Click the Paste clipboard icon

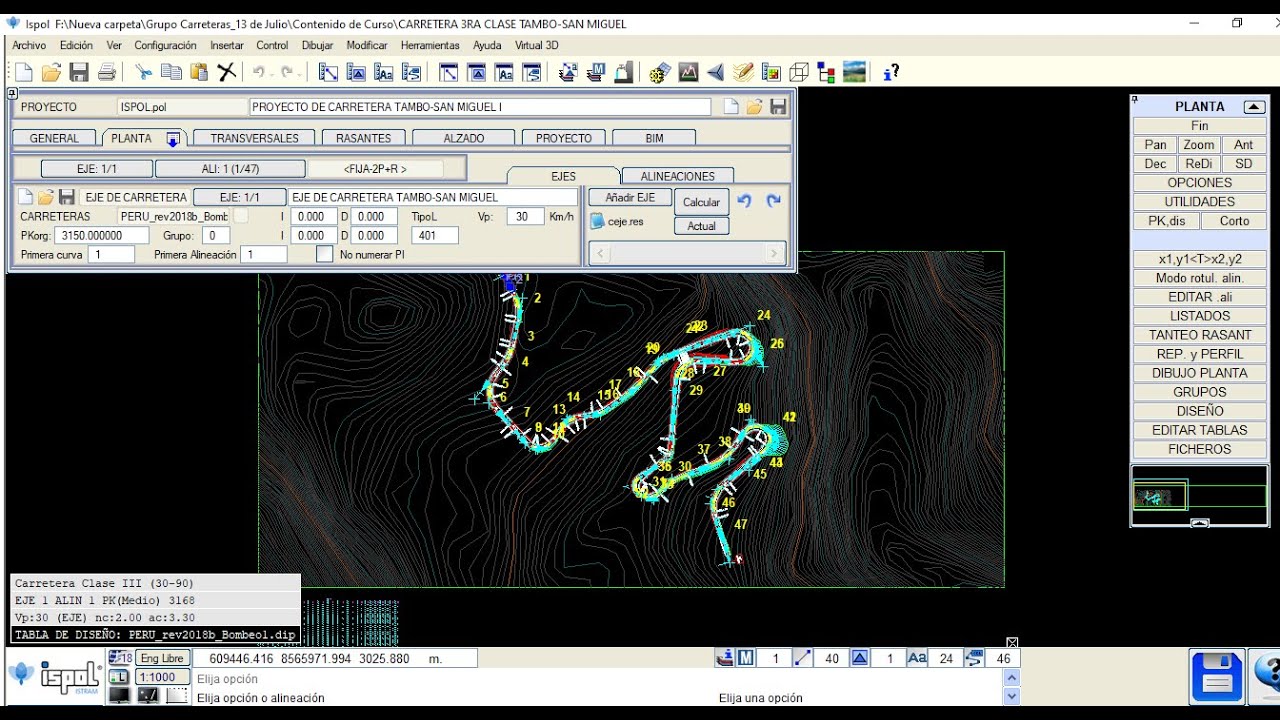199,72
